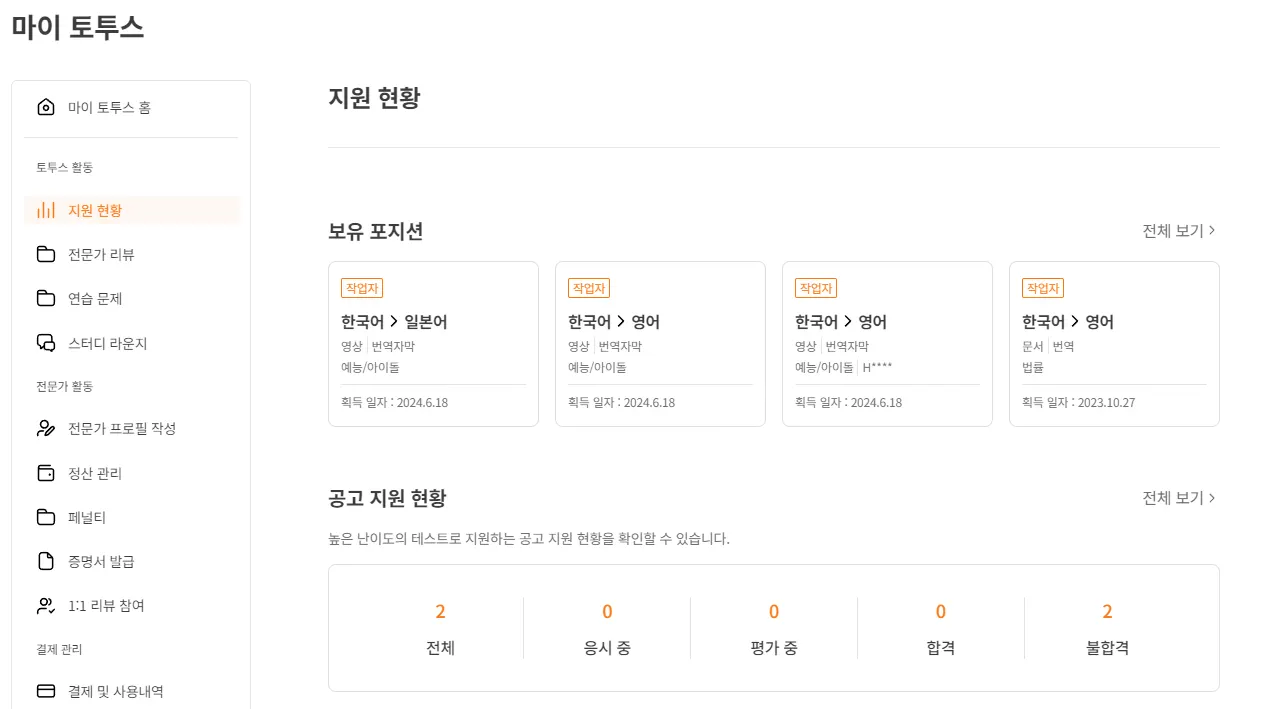Image resolution: width=1267 pixels, height=709 pixels.
Task: Click the folder icon next to 전문가 리뷰
Action: pyautogui.click(x=45, y=254)
